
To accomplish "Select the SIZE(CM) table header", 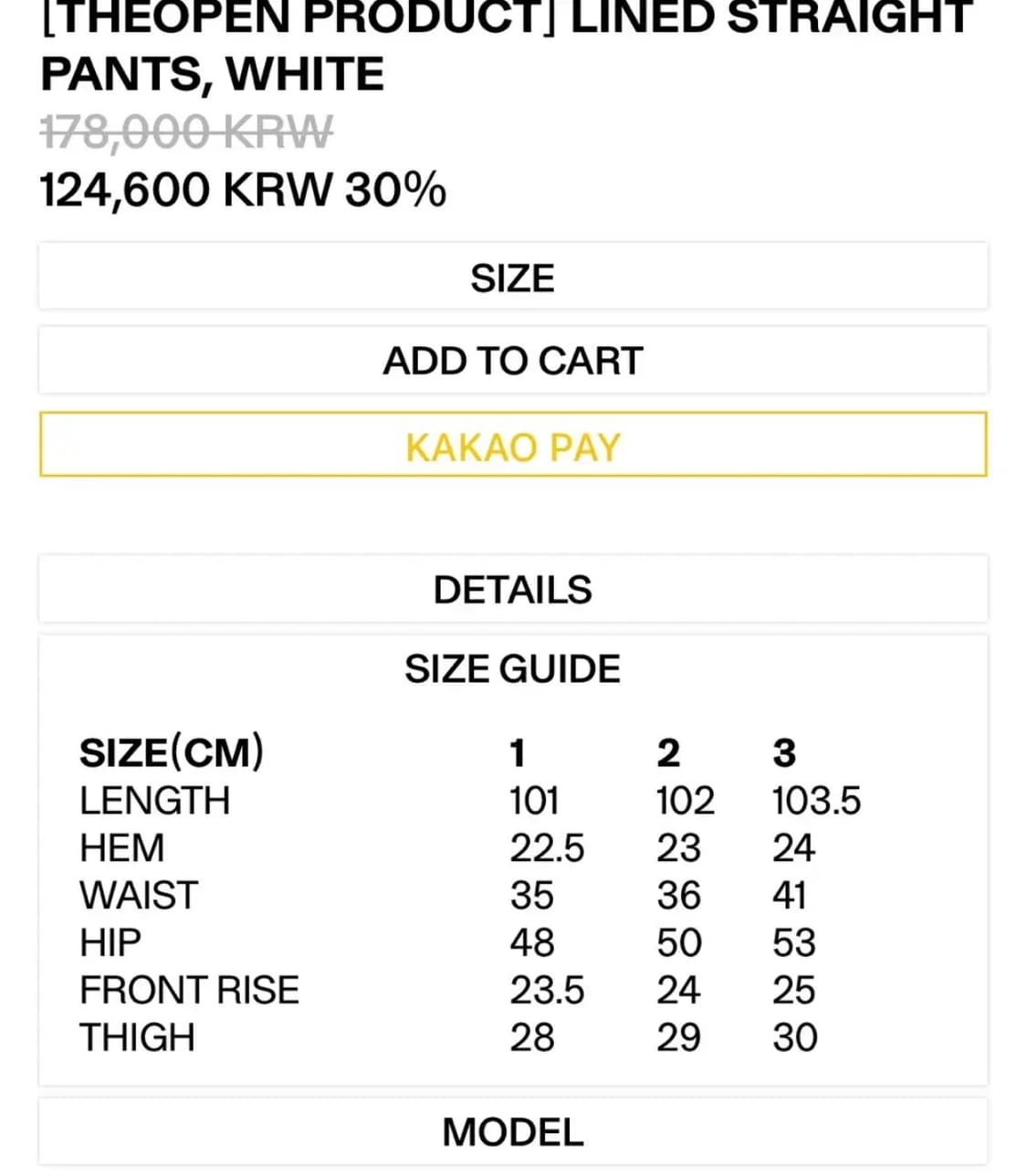I will (x=172, y=753).
